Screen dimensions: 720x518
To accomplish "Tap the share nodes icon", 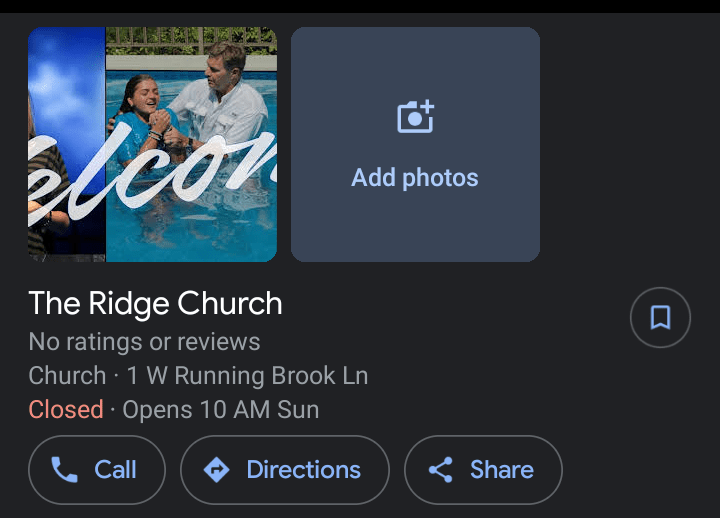I will (441, 470).
